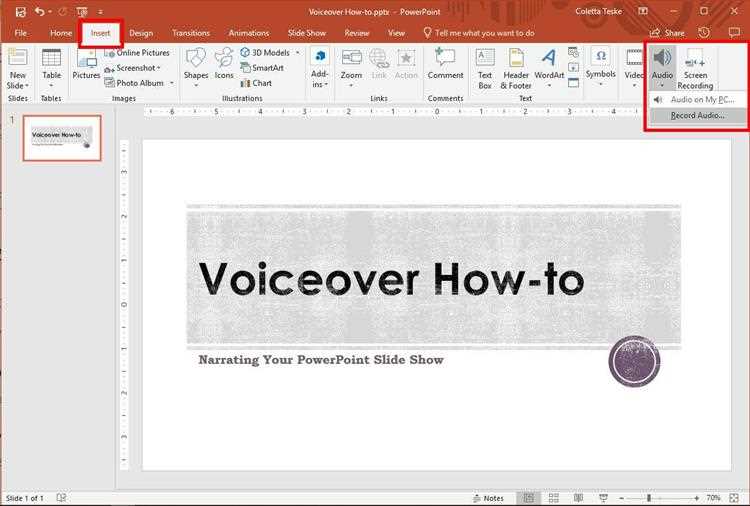Image resolution: width=750 pixels, height=506 pixels.
Task: Switch to Slide Sorter view
Action: pyautogui.click(x=554, y=498)
